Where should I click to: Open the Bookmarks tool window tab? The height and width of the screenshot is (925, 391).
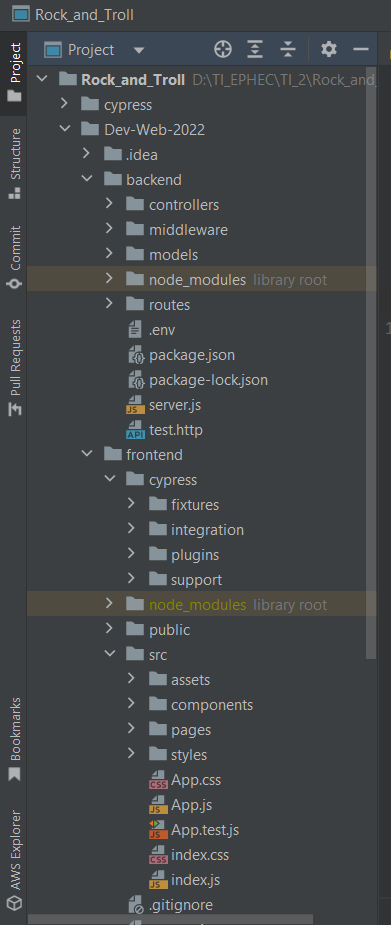coord(14,739)
